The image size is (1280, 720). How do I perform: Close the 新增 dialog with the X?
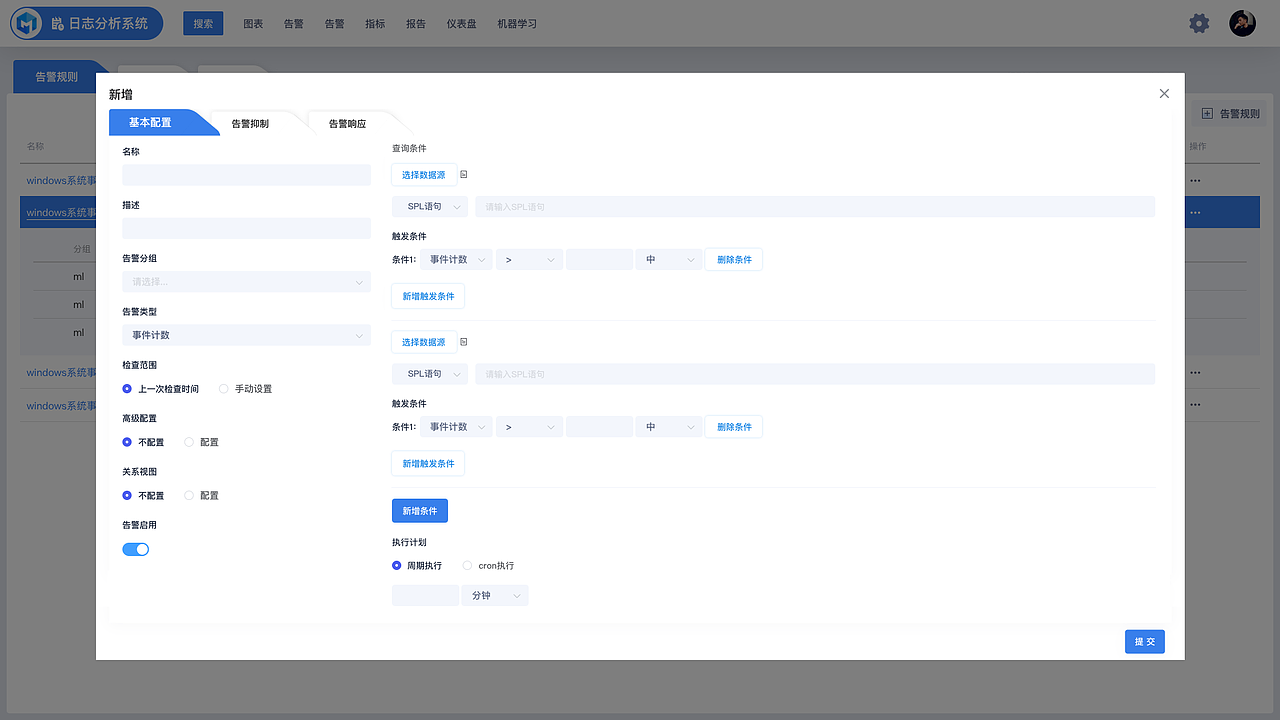pos(1164,93)
